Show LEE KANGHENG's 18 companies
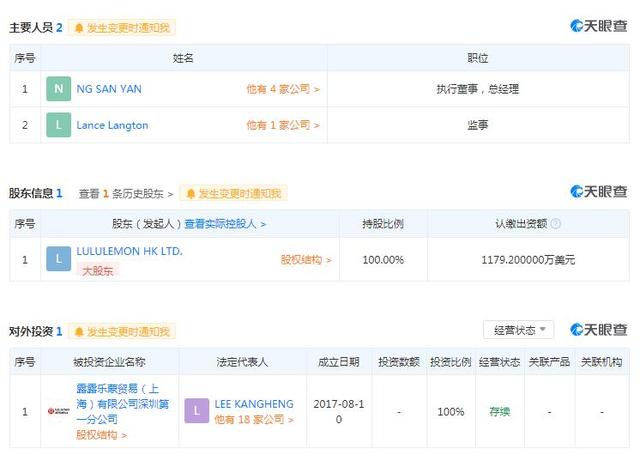The height and width of the screenshot is (473, 640). pyautogui.click(x=254, y=420)
